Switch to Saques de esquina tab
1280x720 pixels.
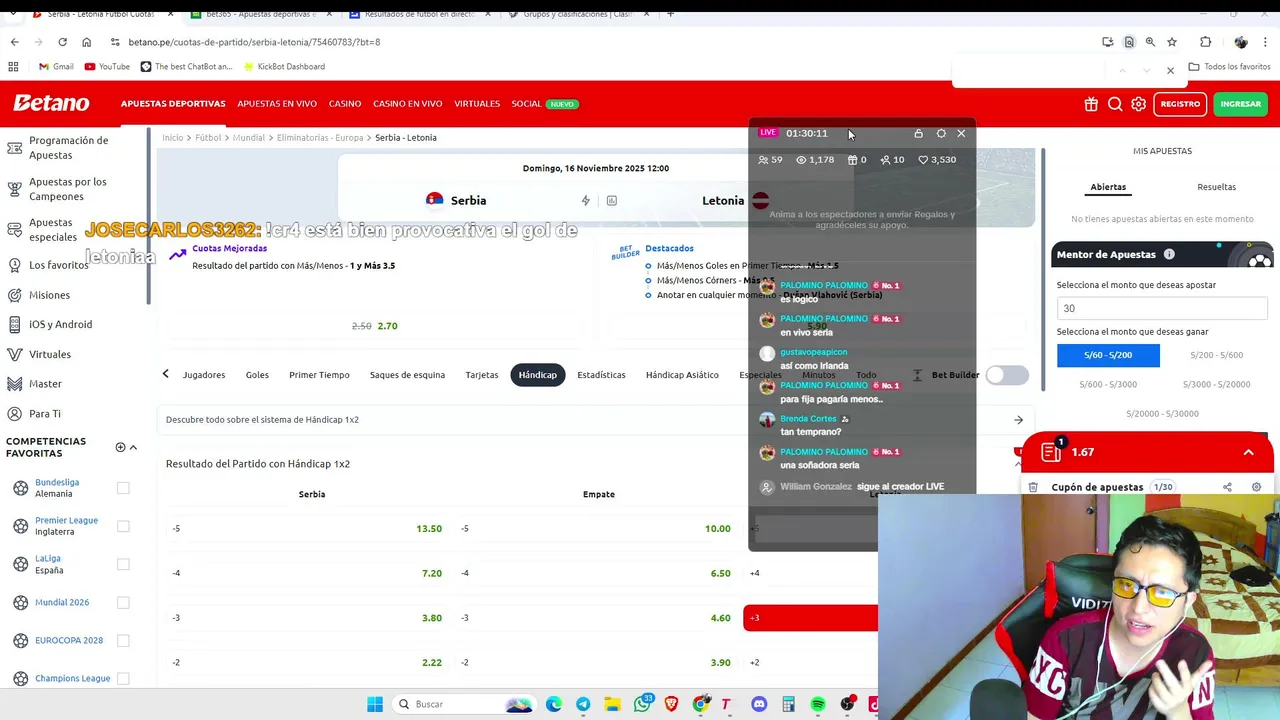coord(407,375)
